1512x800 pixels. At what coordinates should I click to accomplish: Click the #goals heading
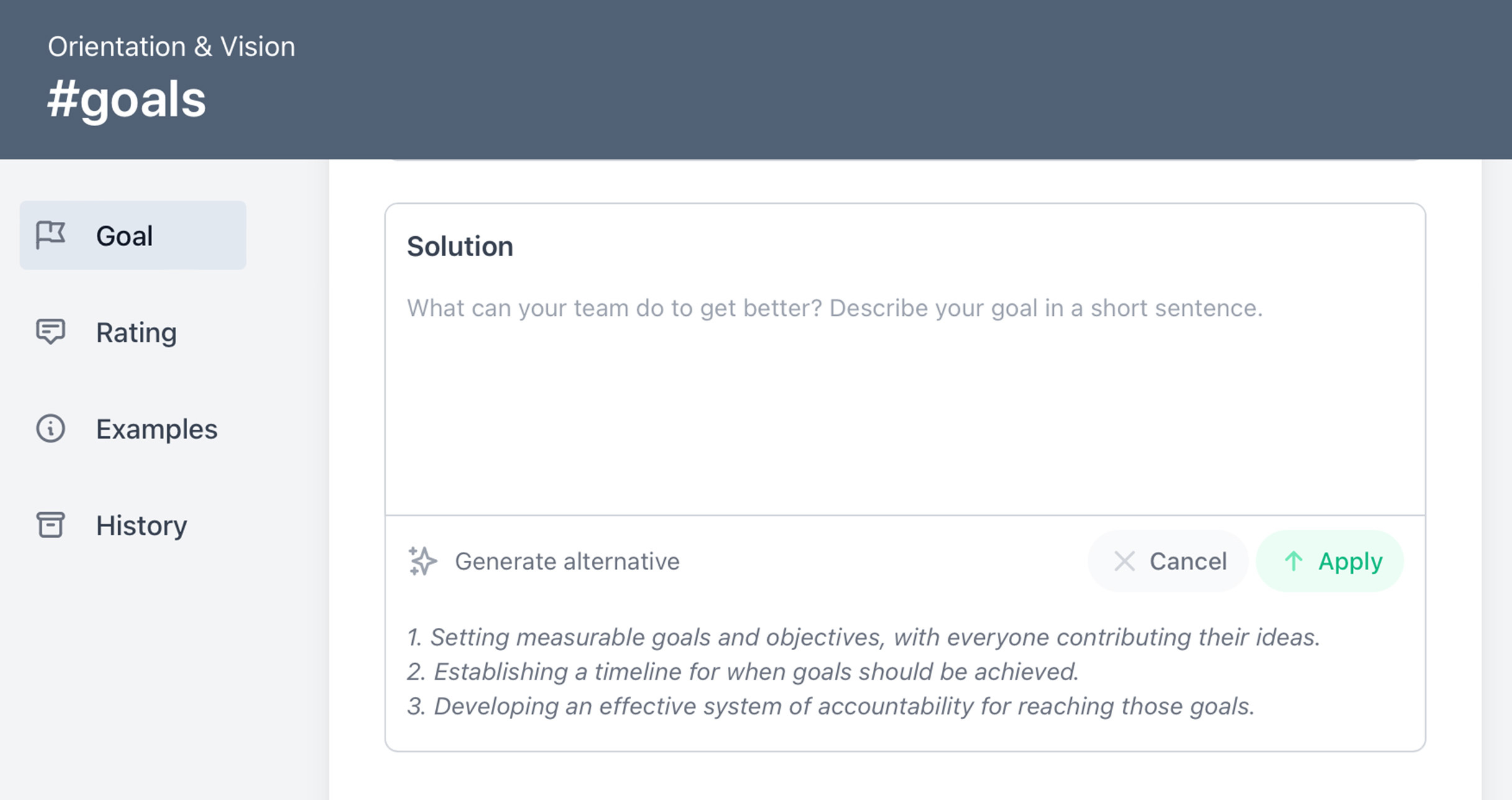[x=127, y=99]
